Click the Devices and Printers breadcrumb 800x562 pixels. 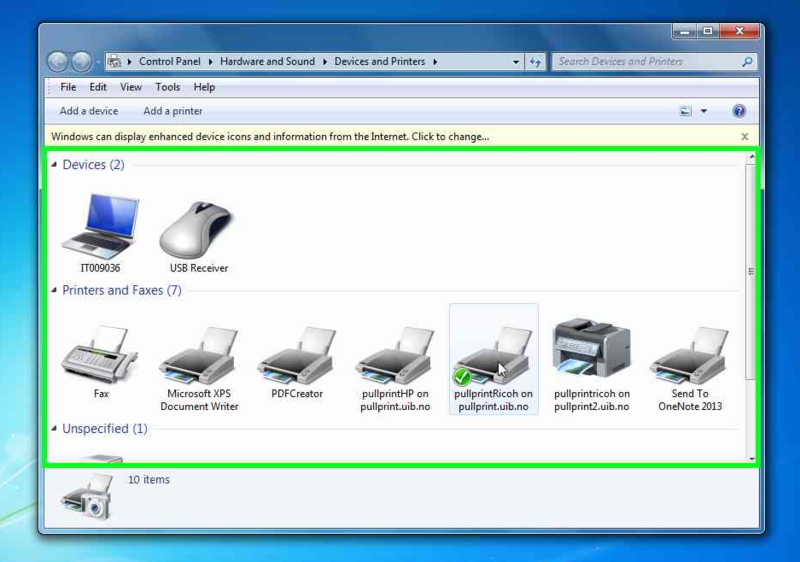click(380, 62)
